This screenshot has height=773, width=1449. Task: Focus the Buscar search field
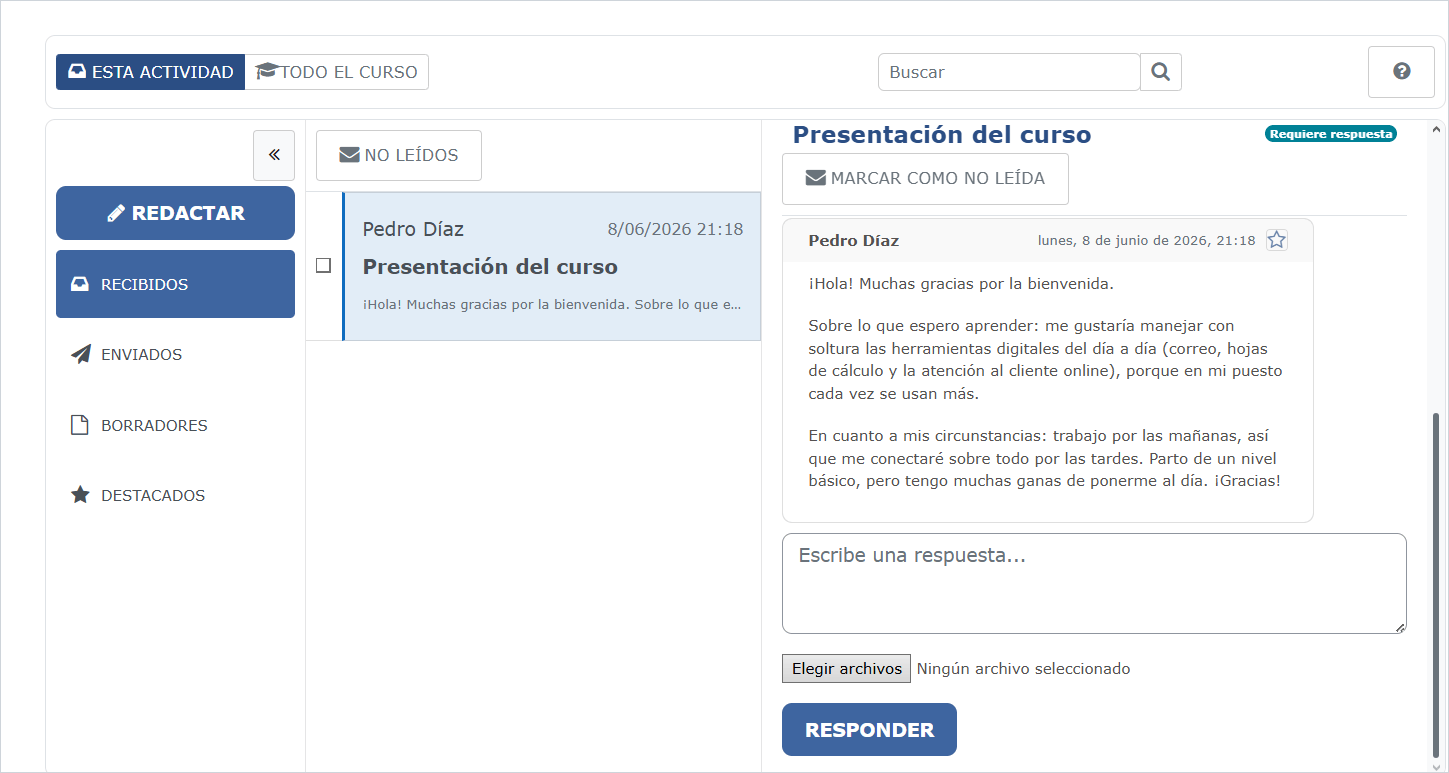(x=1009, y=72)
